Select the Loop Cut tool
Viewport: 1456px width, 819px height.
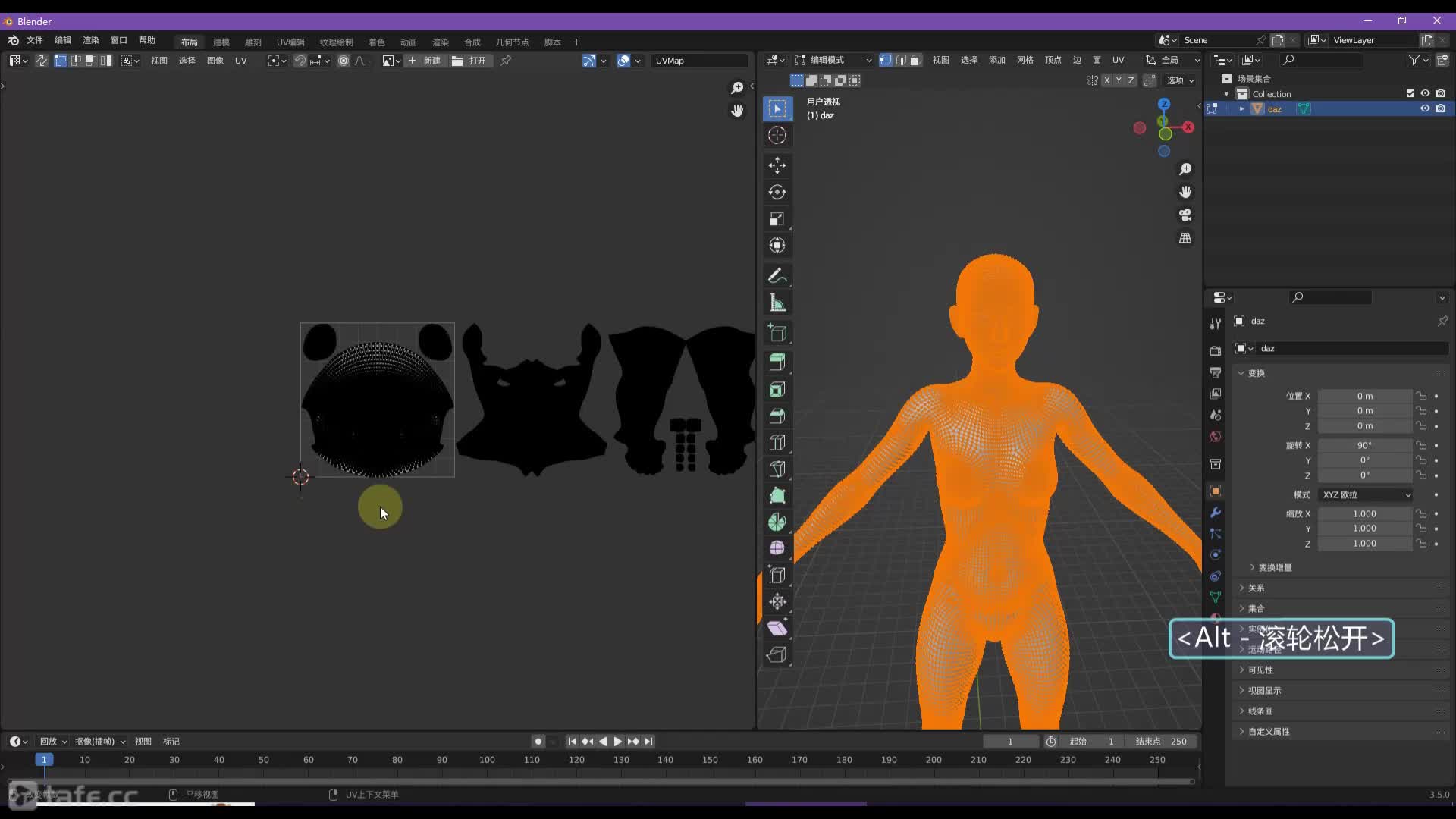coord(777,443)
